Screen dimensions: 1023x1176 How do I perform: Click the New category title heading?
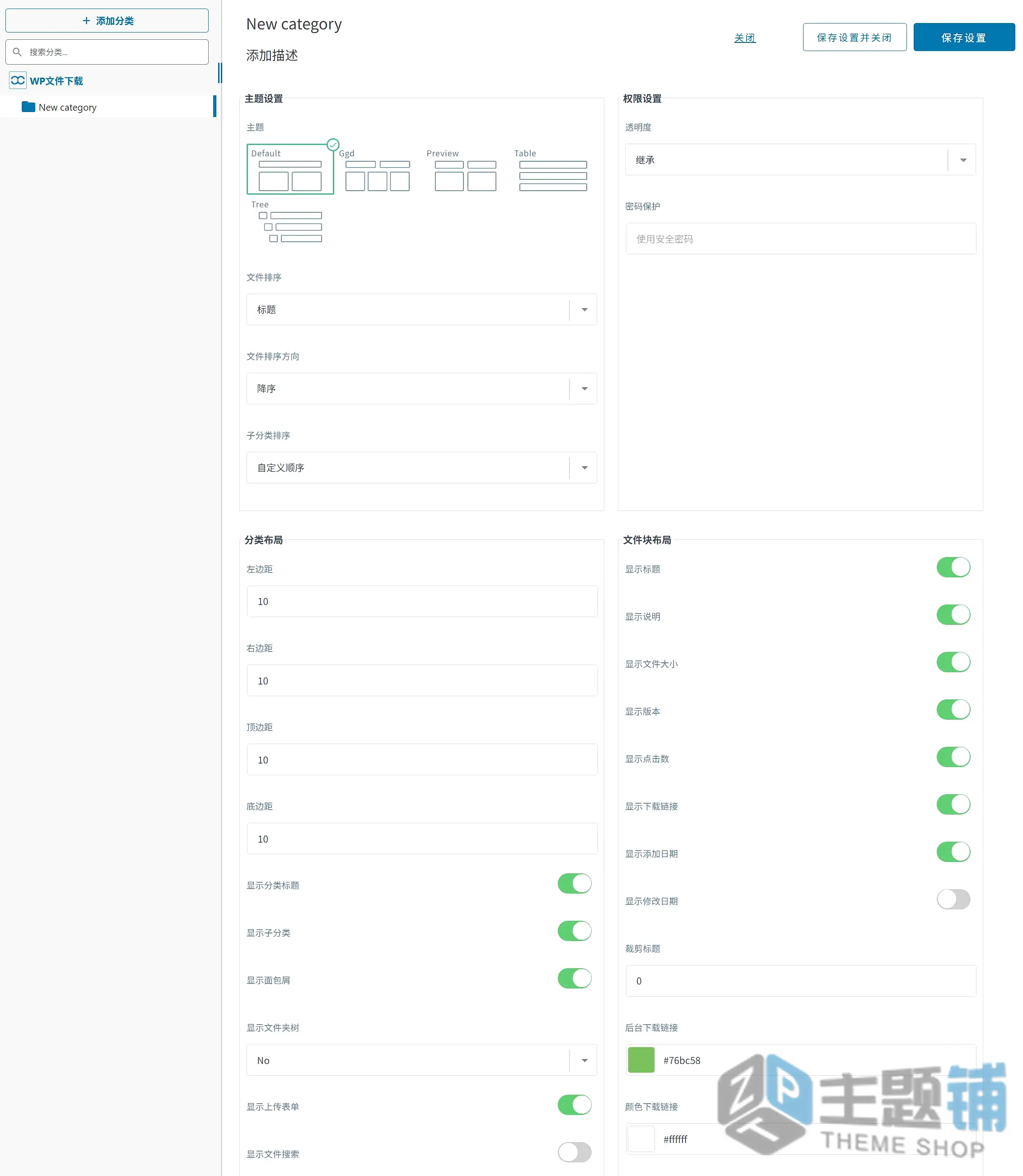tap(294, 24)
